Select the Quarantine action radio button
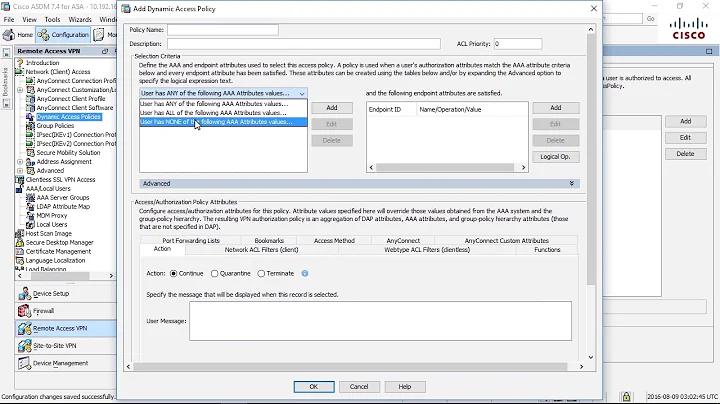Viewport: 720px width, 404px height. [x=214, y=274]
